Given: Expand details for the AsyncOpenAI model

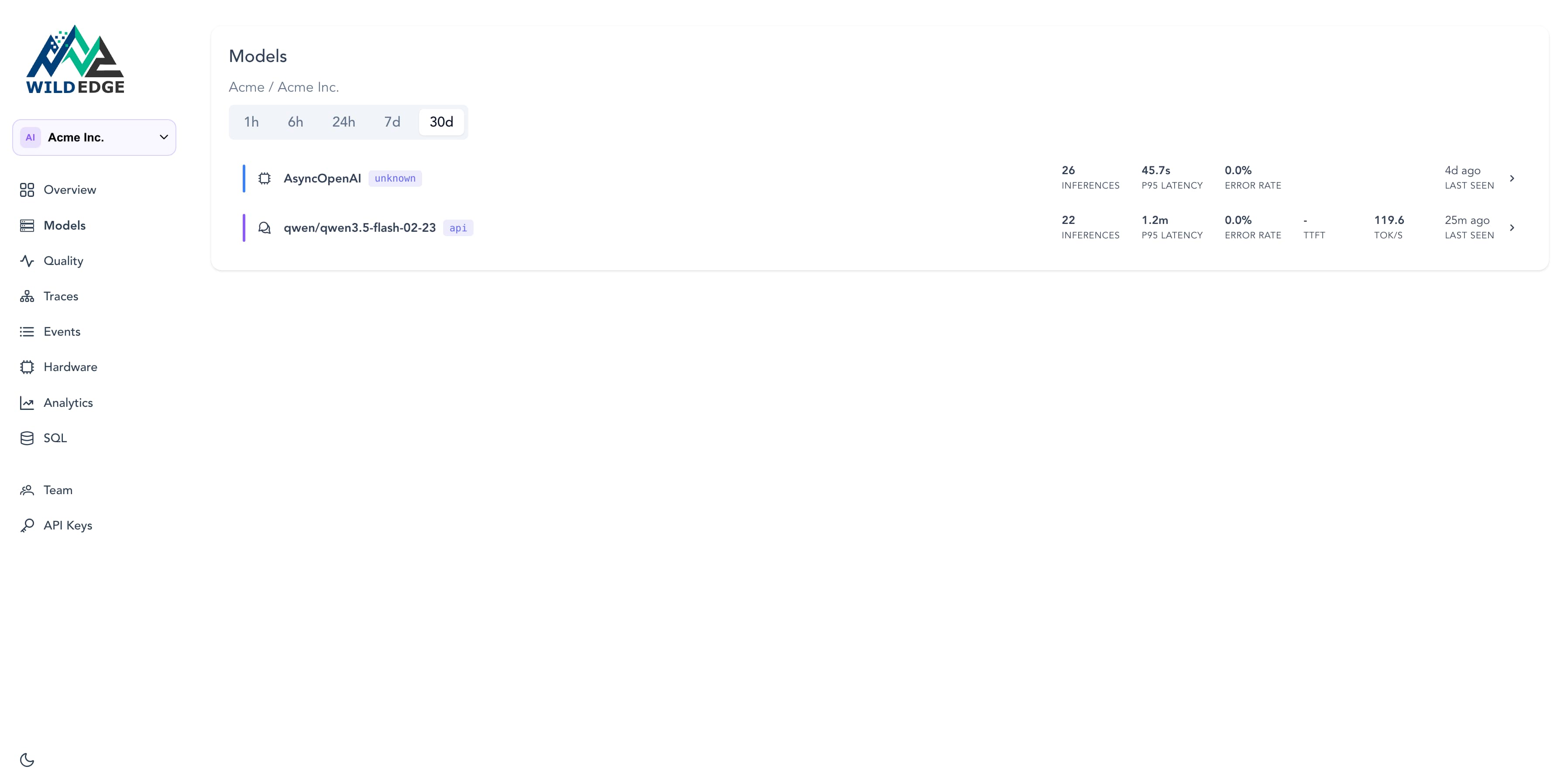Looking at the screenshot, I should [1513, 178].
